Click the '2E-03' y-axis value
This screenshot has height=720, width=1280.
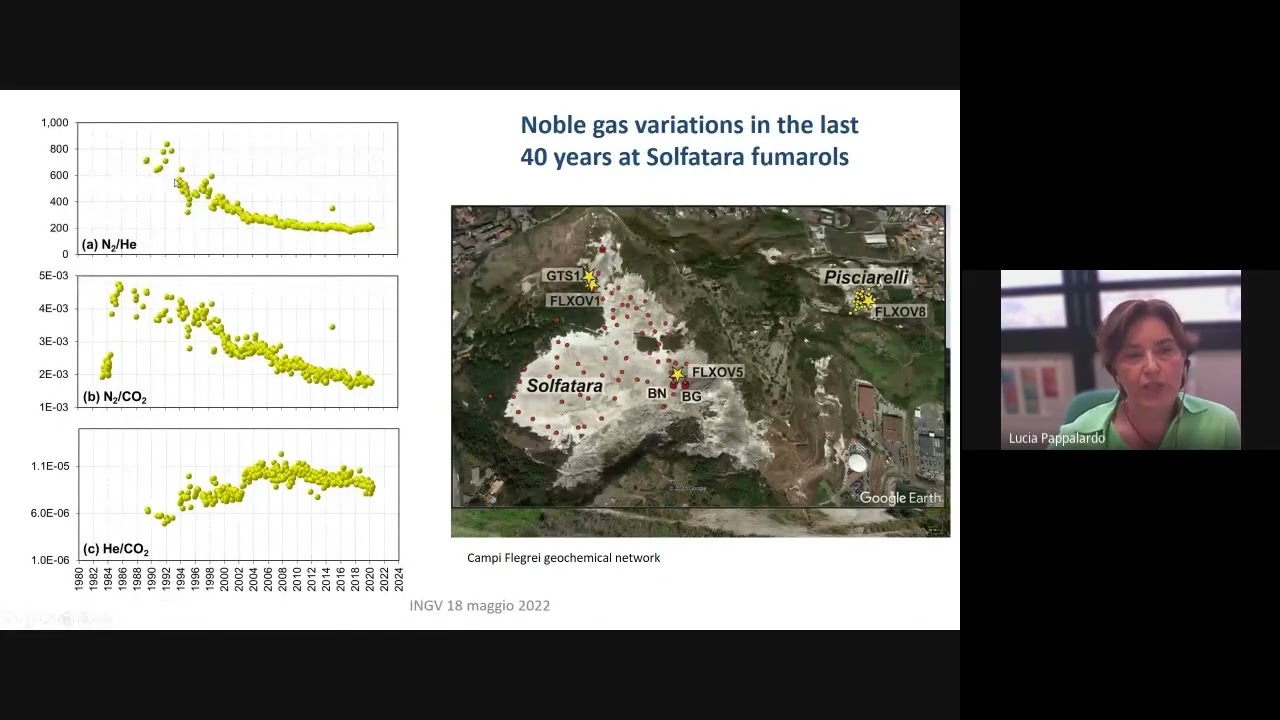pyautogui.click(x=54, y=374)
